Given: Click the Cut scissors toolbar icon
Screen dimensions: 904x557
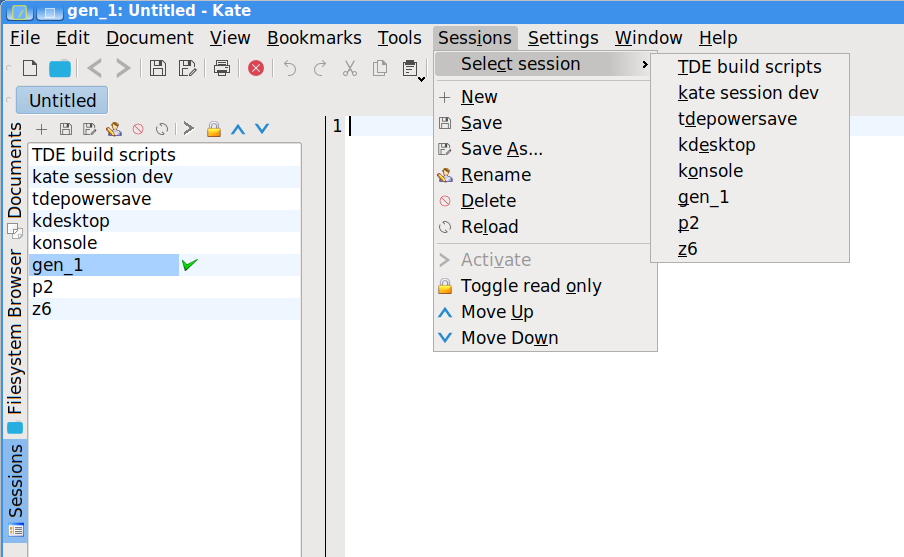Looking at the screenshot, I should tap(350, 69).
